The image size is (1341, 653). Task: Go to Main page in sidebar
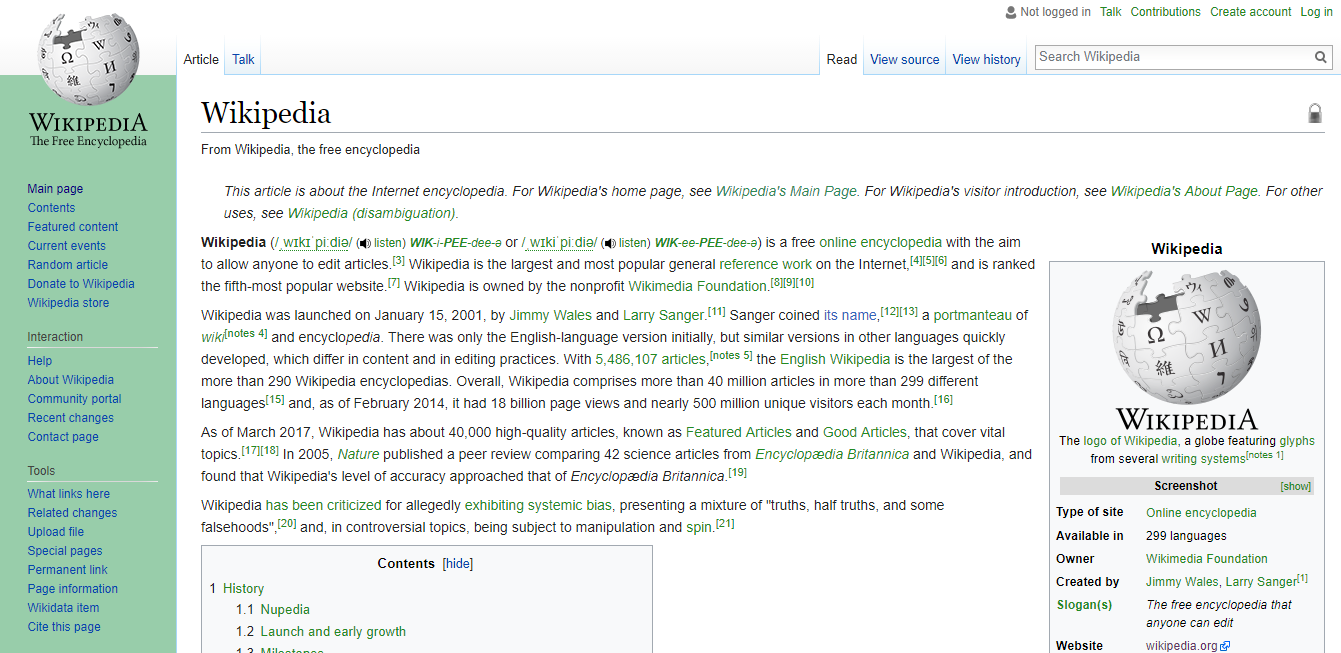(55, 189)
